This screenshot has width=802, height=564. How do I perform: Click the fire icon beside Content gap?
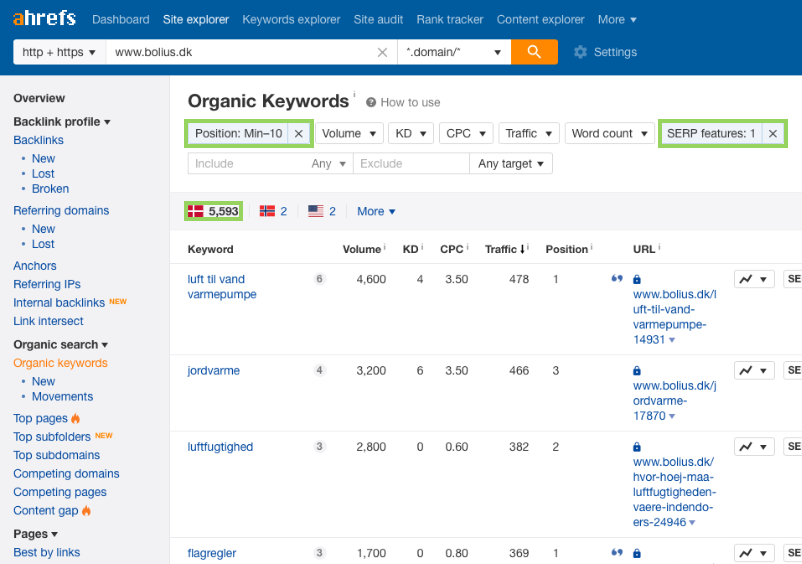tap(86, 510)
